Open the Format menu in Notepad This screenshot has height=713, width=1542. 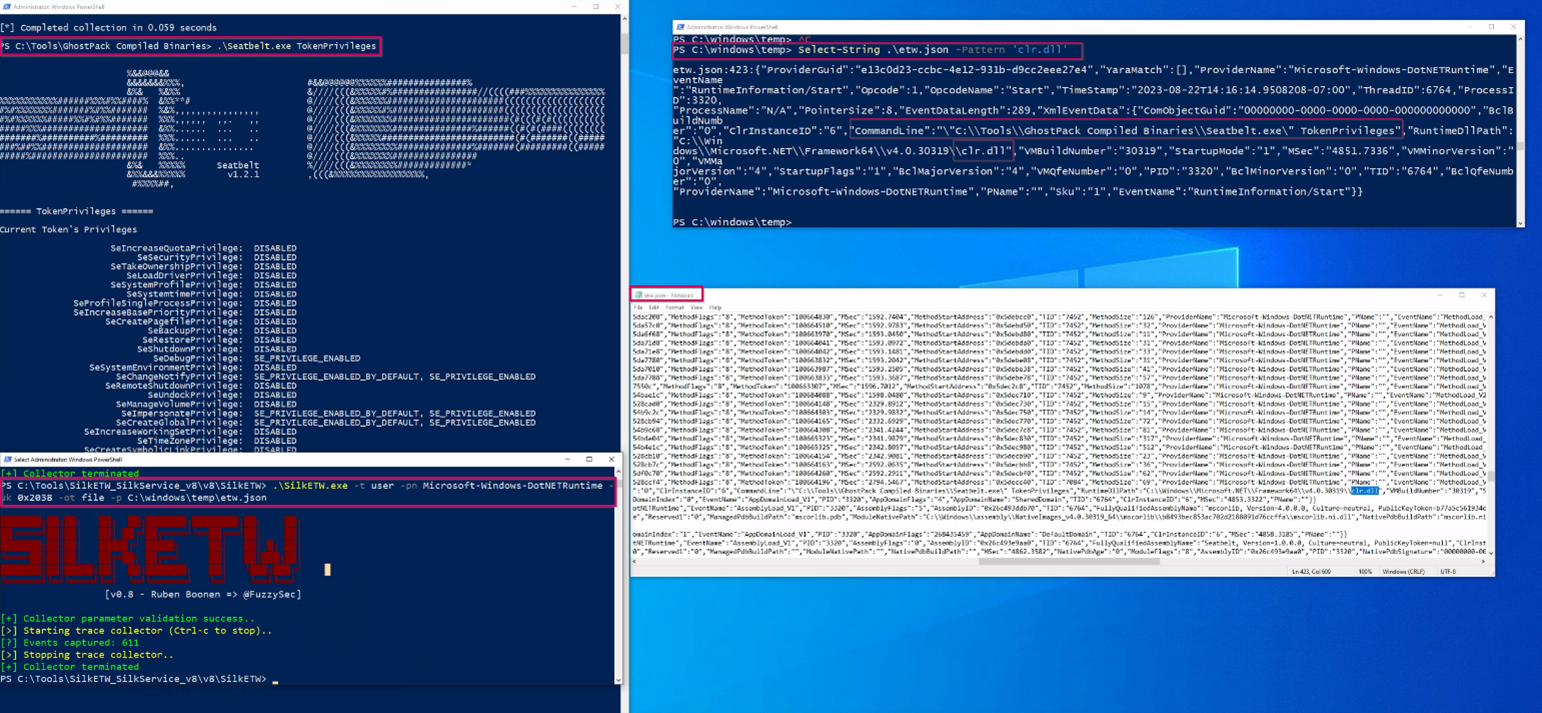[x=674, y=307]
